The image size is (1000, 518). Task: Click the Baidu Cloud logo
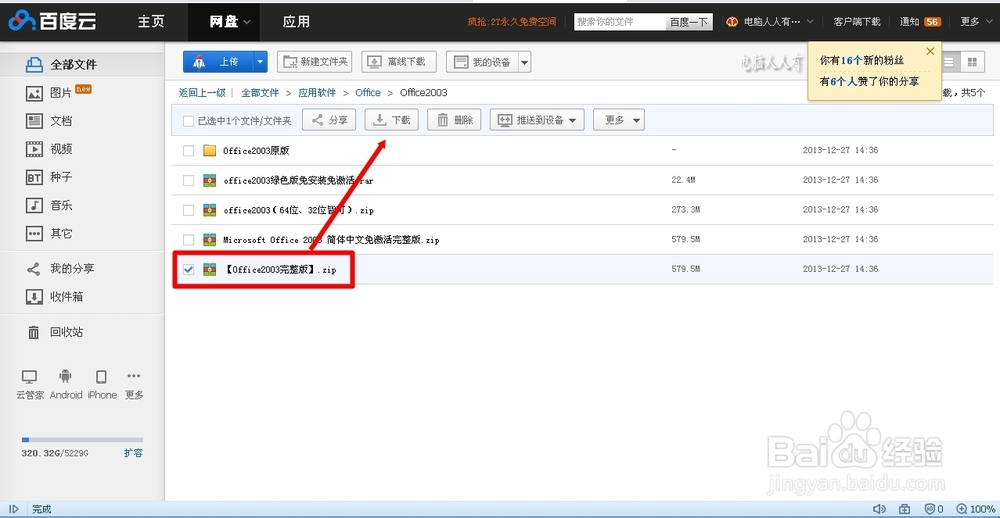click(x=52, y=21)
